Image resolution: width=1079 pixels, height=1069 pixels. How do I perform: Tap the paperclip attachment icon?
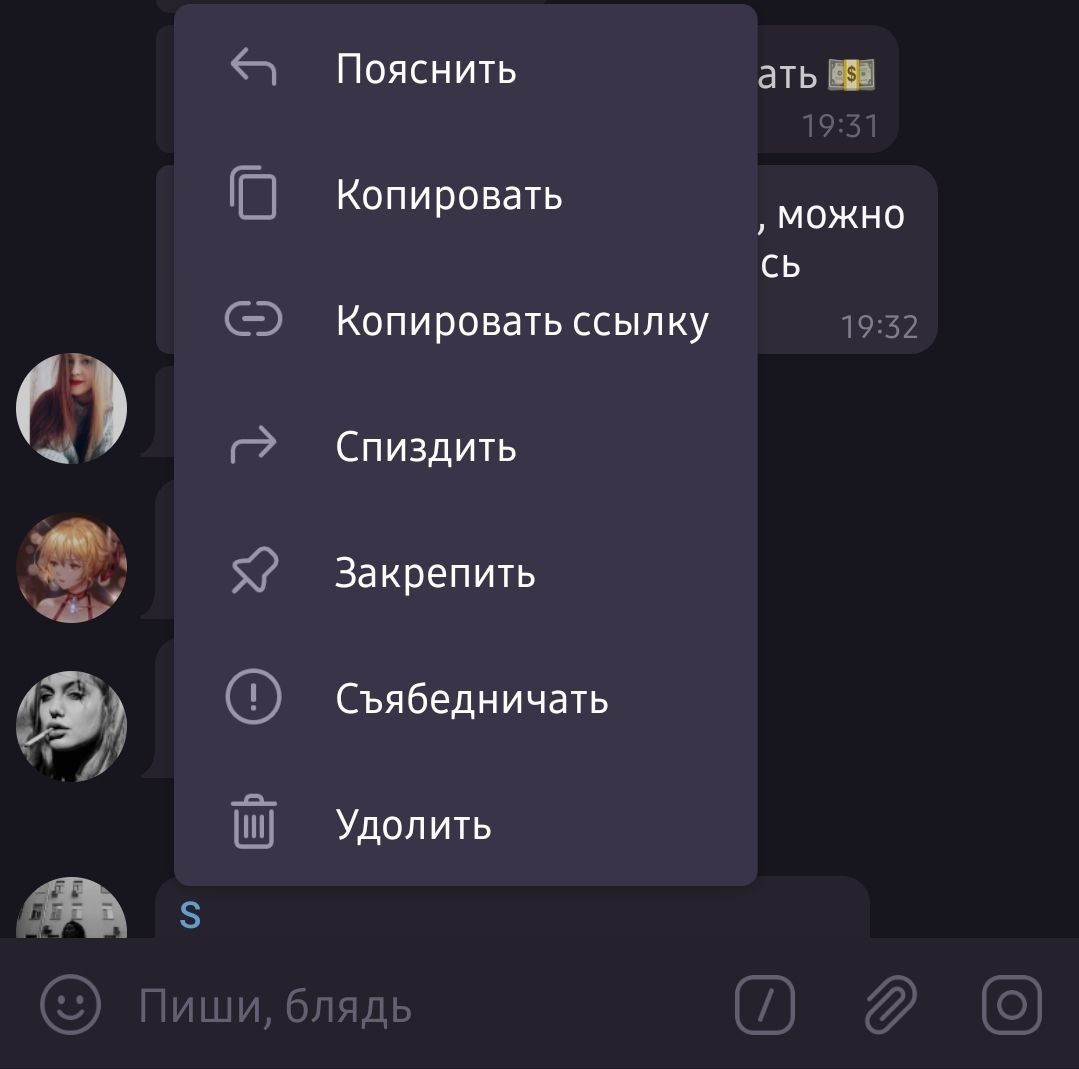click(x=890, y=1004)
